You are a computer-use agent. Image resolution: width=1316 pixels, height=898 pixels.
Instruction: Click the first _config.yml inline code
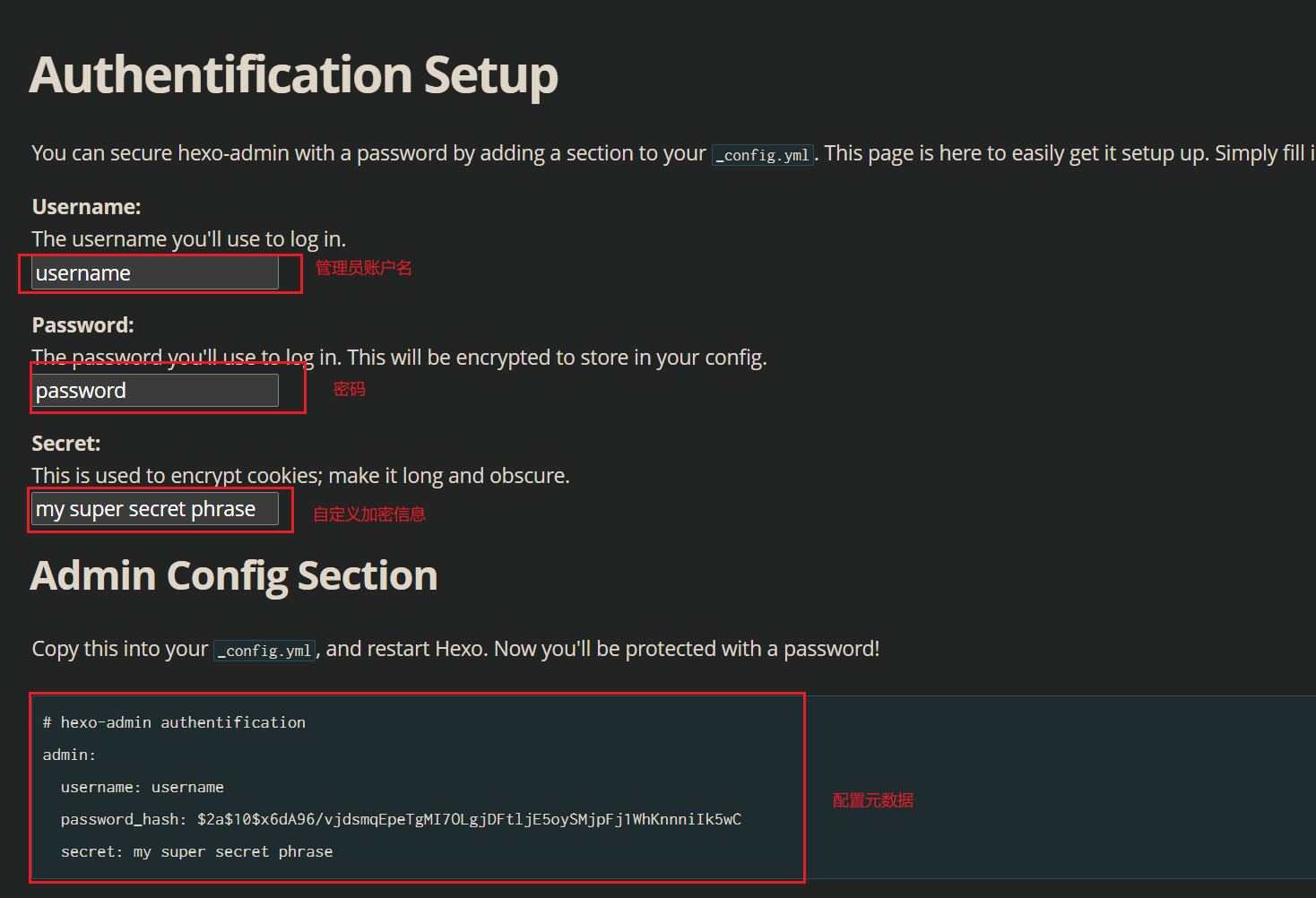(x=763, y=155)
